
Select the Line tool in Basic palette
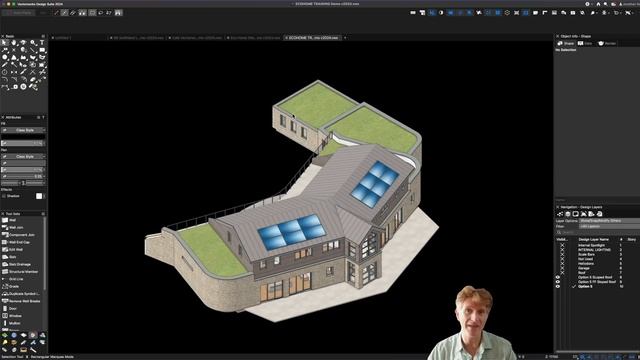click(x=33, y=50)
